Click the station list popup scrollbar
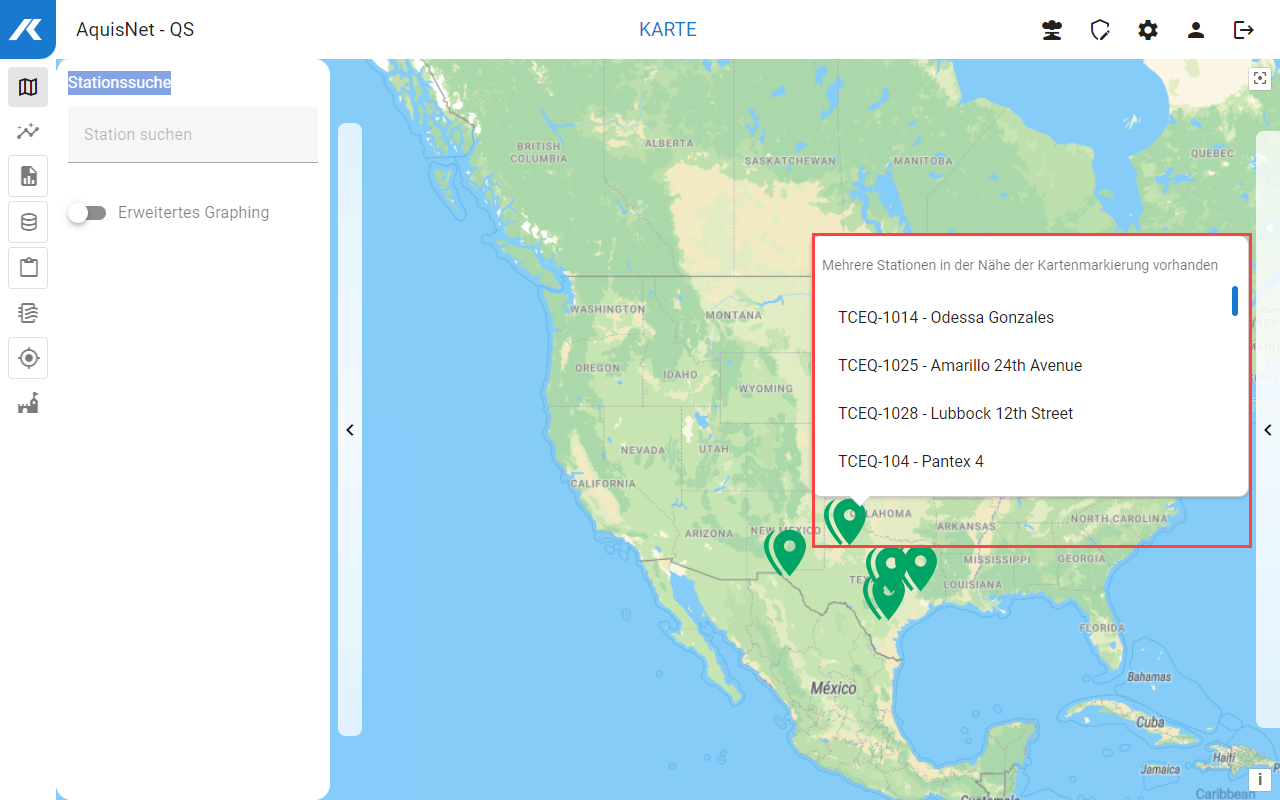1280x800 pixels. [1235, 301]
